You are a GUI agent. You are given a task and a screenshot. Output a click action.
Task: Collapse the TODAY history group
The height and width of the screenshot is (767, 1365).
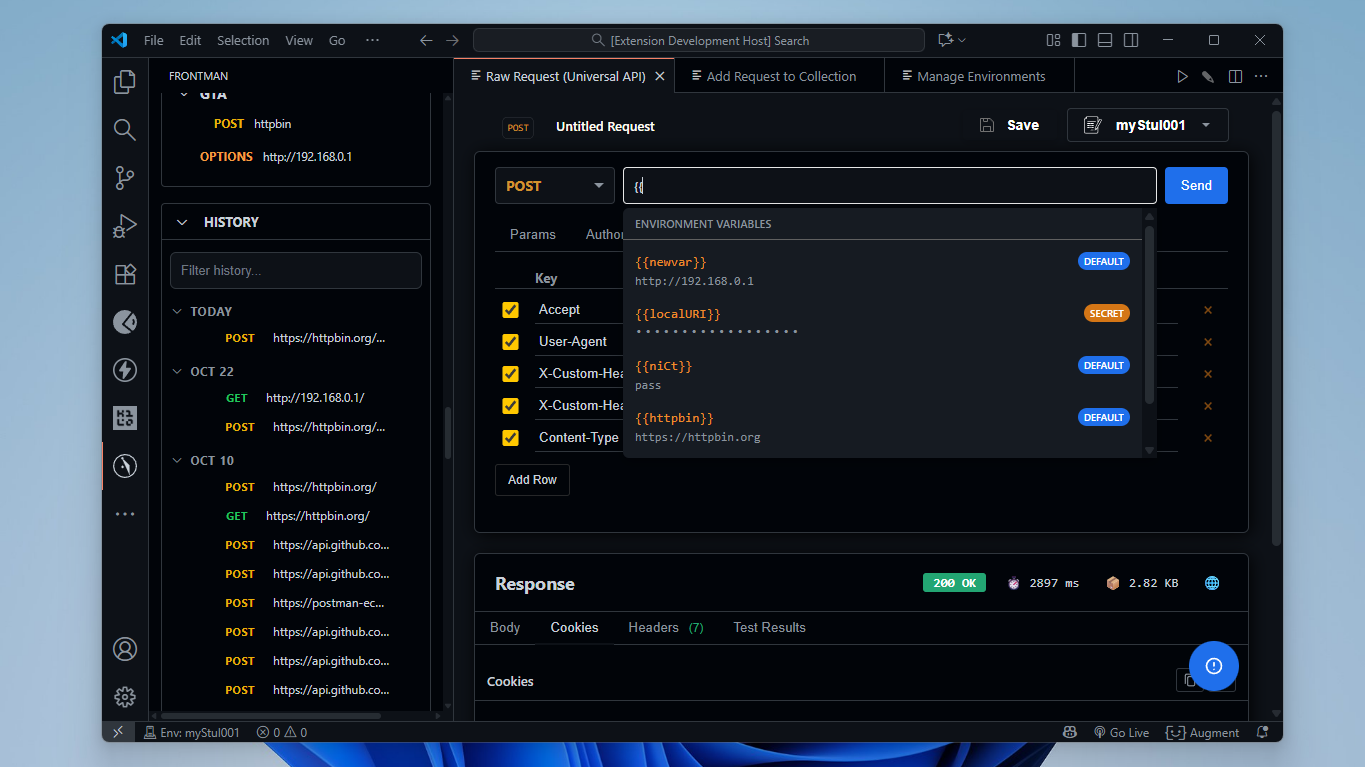point(178,311)
